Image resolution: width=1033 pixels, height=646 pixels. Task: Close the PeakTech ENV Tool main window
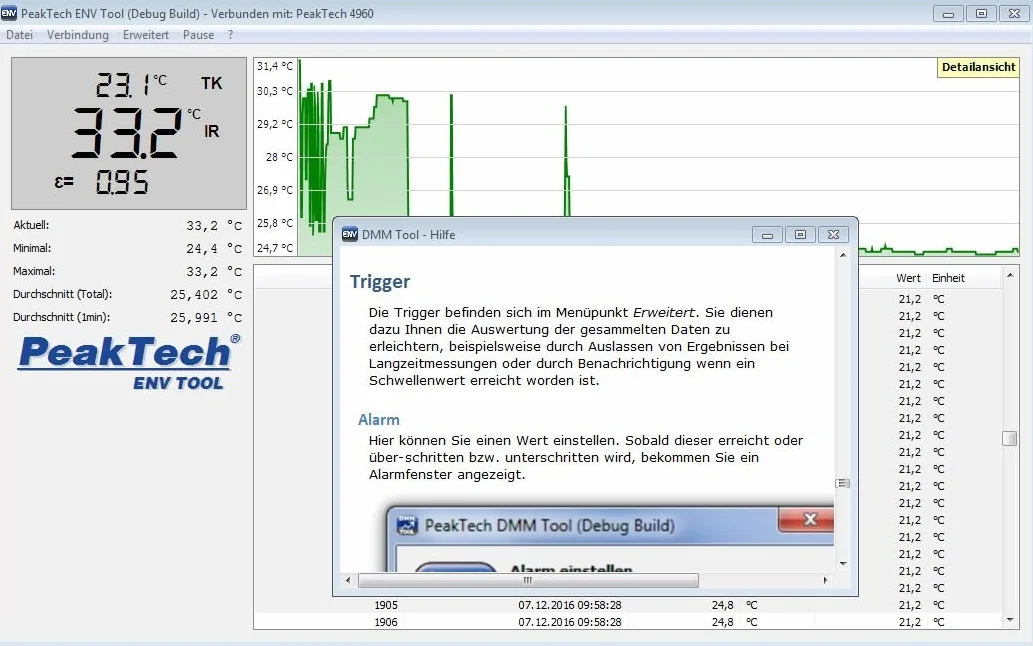[1014, 14]
